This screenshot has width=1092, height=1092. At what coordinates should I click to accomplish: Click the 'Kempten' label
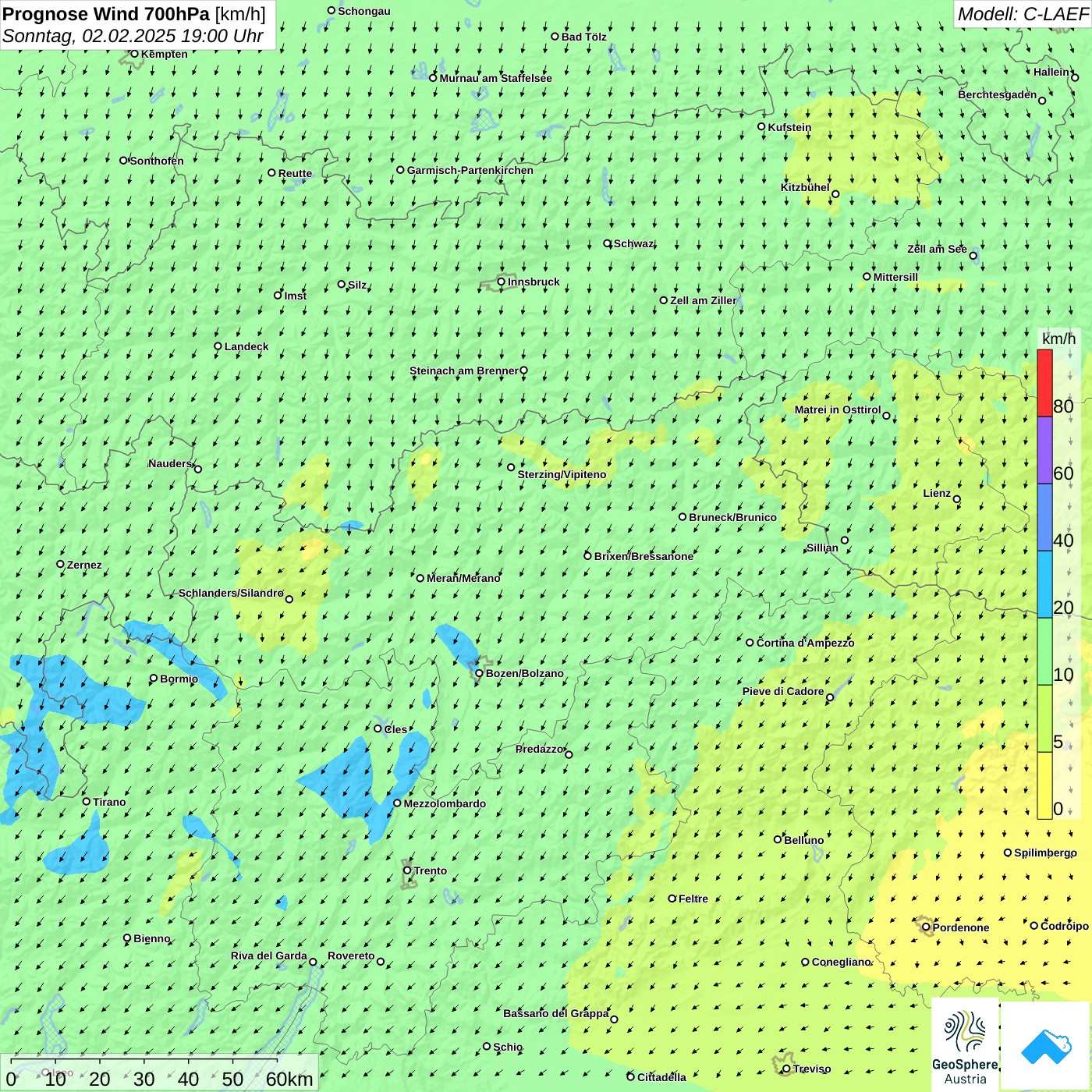point(164,54)
